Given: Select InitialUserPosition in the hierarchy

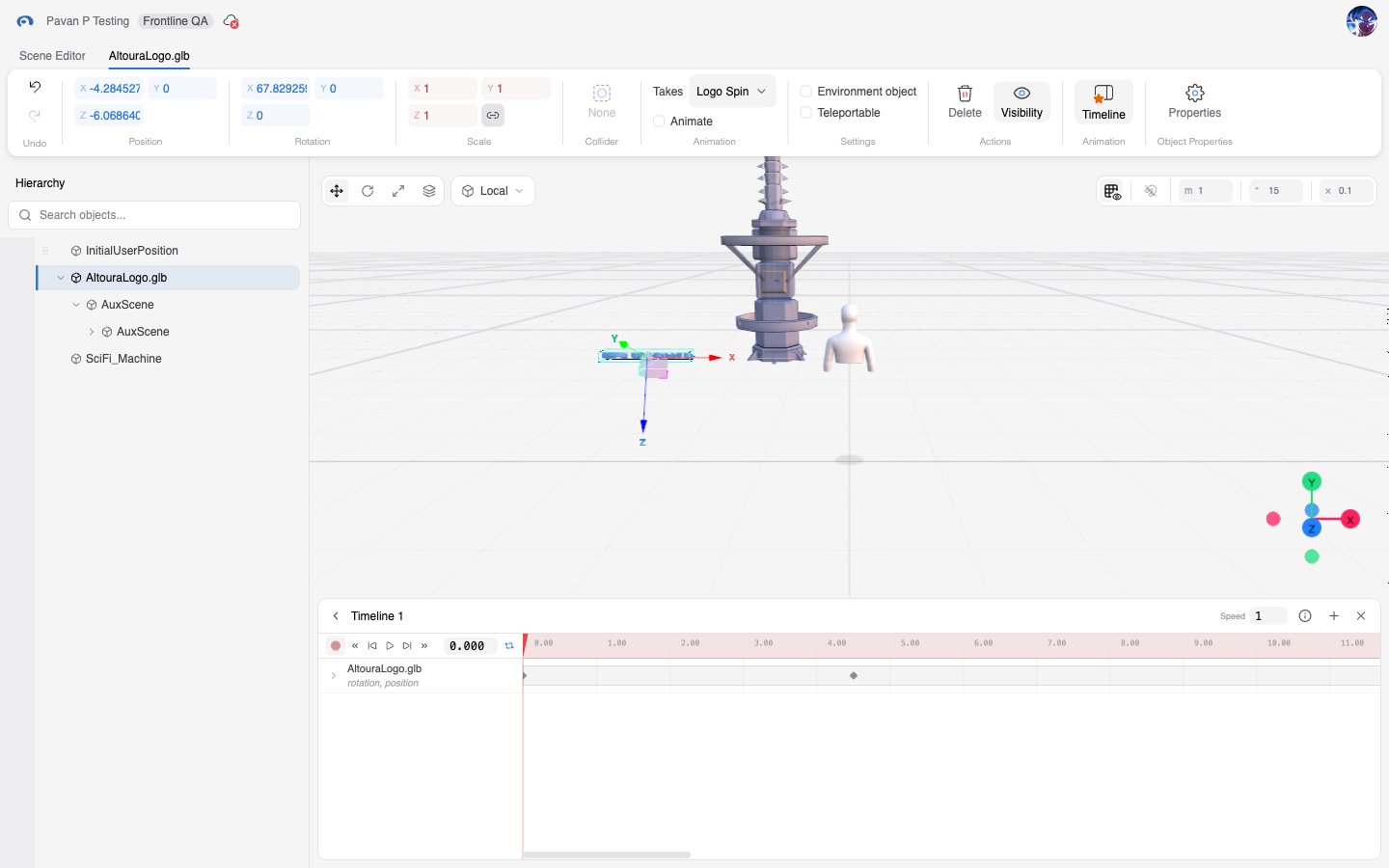Looking at the screenshot, I should click(x=132, y=251).
